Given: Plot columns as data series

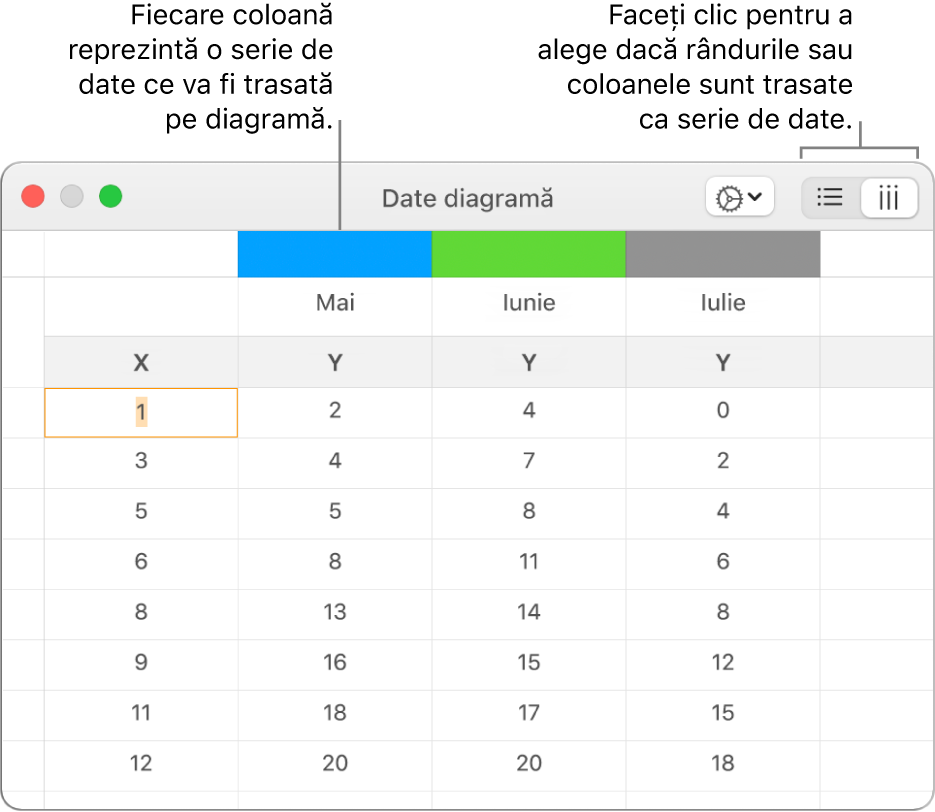Looking at the screenshot, I should (x=888, y=198).
